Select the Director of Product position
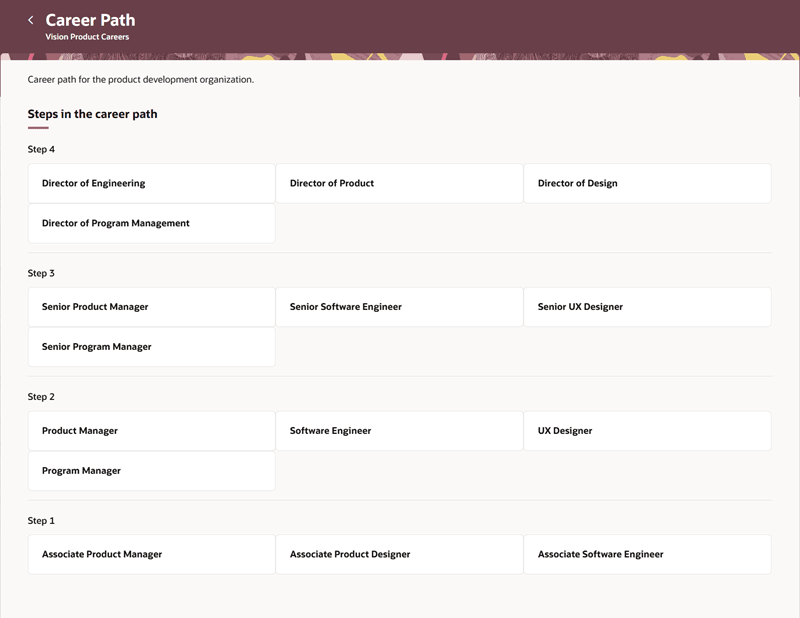Screen dimensions: 800x618 [399, 183]
